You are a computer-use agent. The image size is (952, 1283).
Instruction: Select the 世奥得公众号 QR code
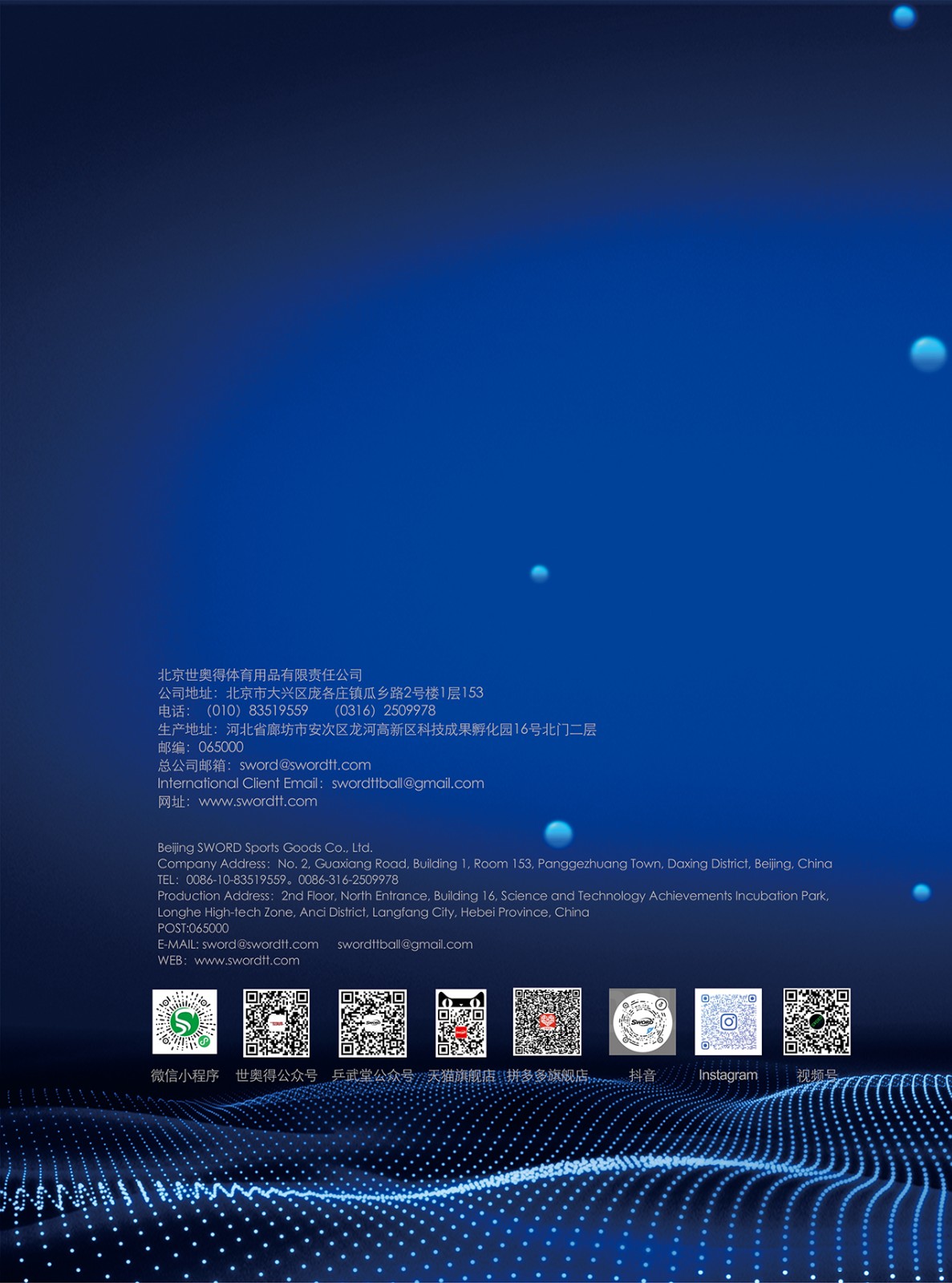[276, 1022]
